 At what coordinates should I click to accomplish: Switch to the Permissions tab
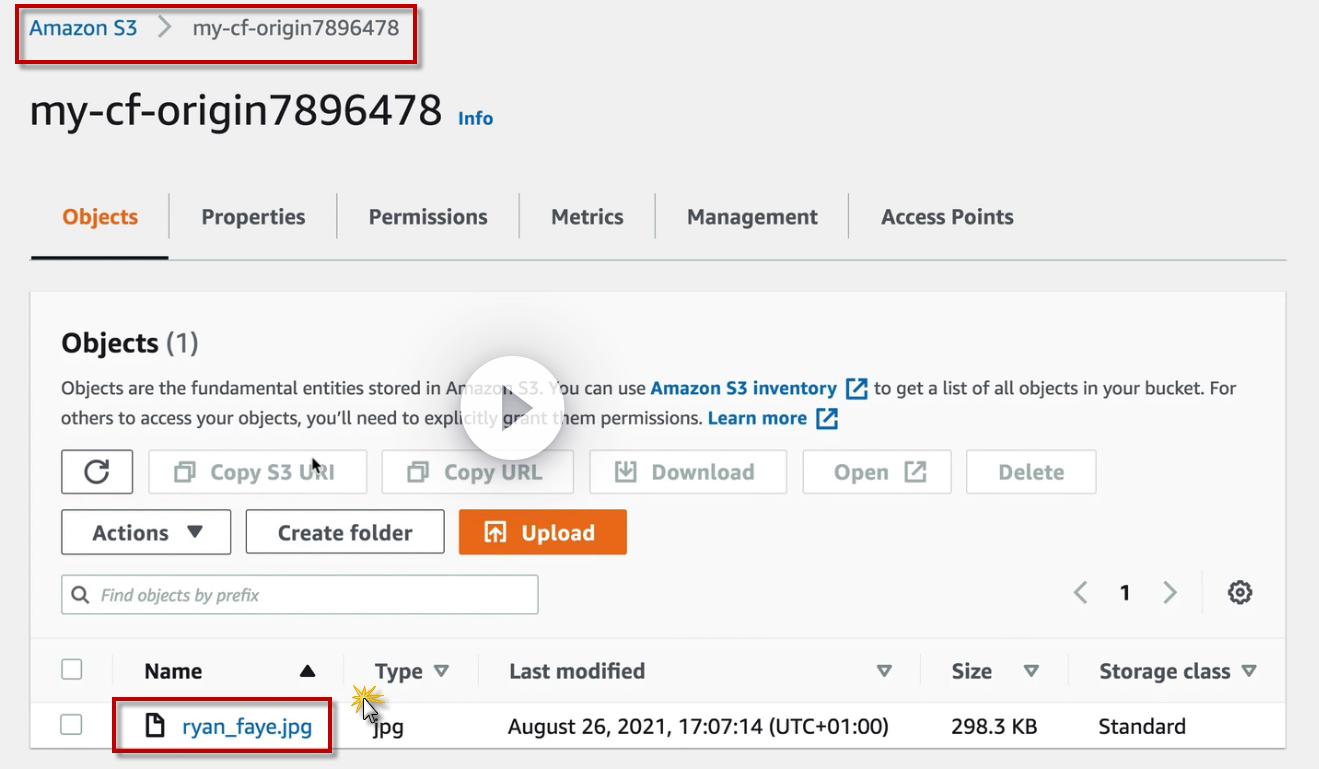(428, 217)
